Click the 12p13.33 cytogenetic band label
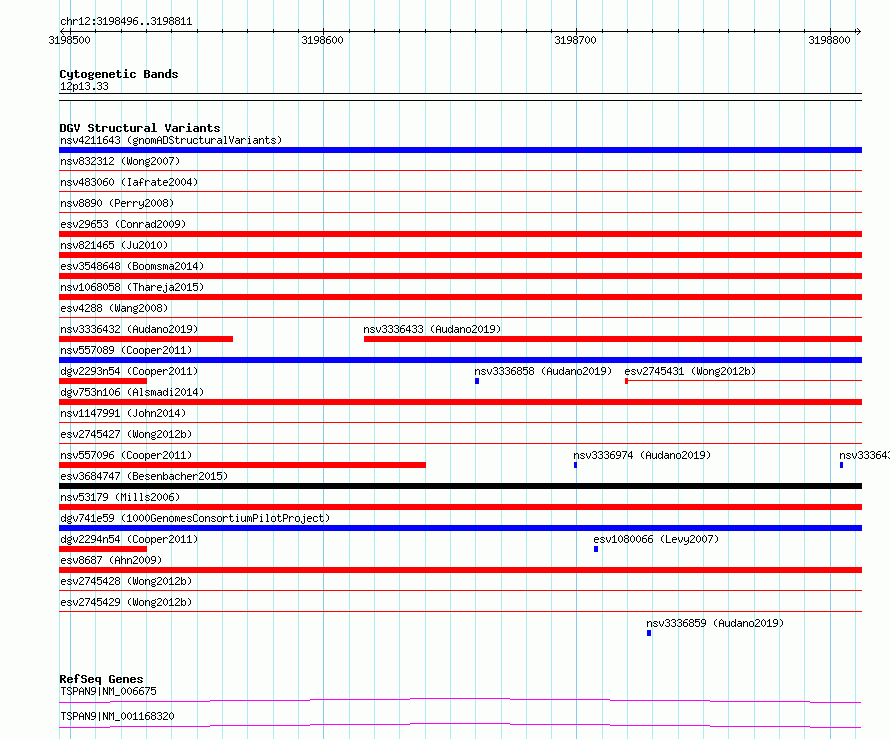This screenshot has height=739, width=890. (x=84, y=86)
